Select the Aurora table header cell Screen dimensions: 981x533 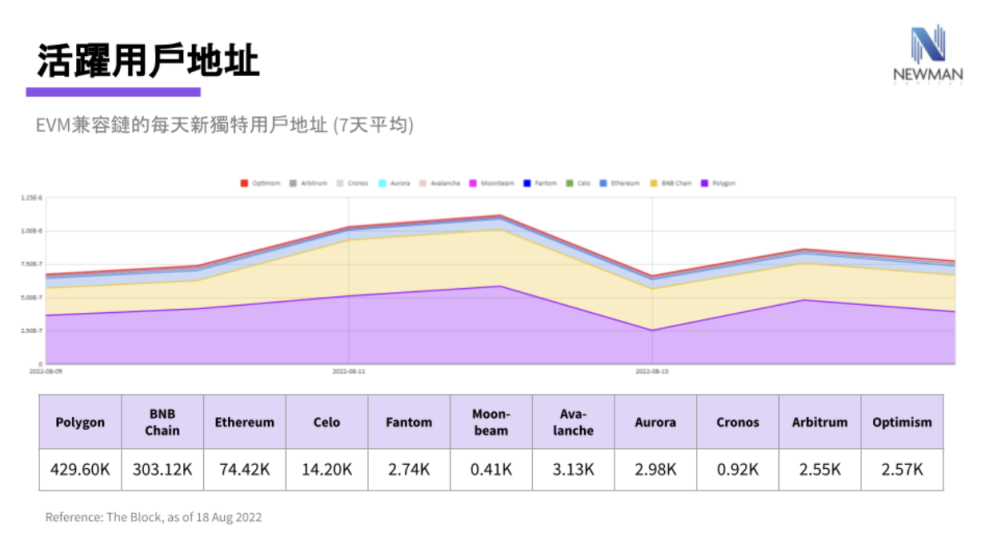click(656, 422)
